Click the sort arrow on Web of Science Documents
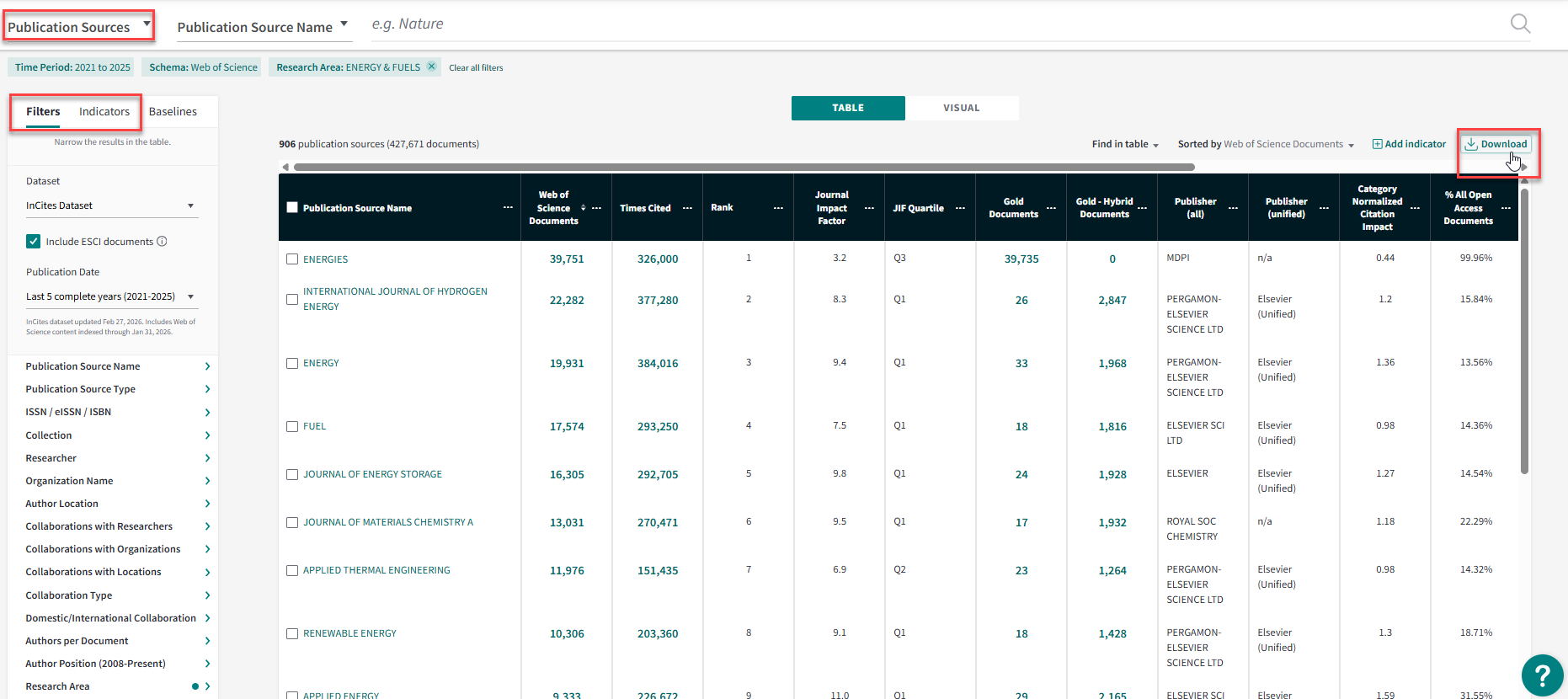The width and height of the screenshot is (1568, 699). pyautogui.click(x=583, y=208)
